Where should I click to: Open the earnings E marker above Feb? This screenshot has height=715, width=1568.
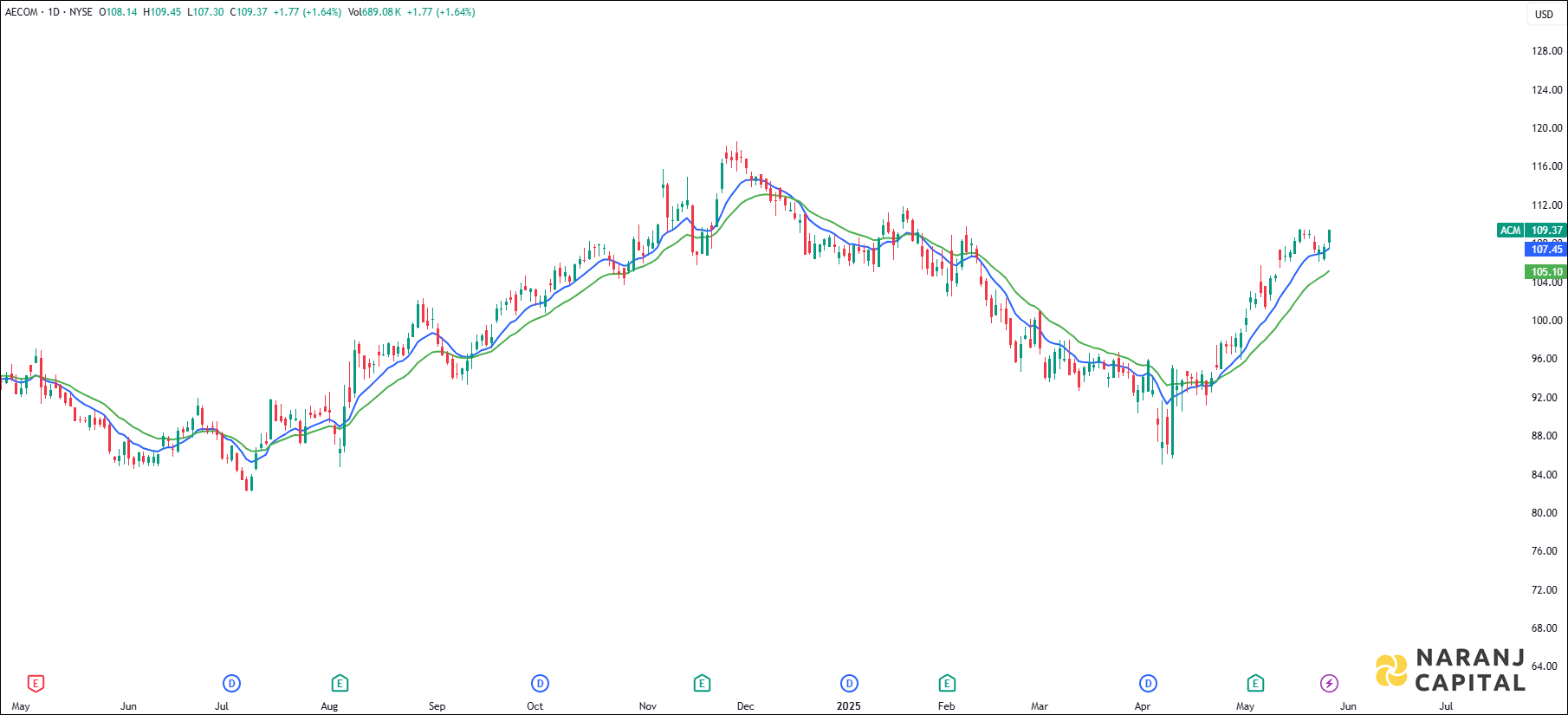[x=947, y=684]
